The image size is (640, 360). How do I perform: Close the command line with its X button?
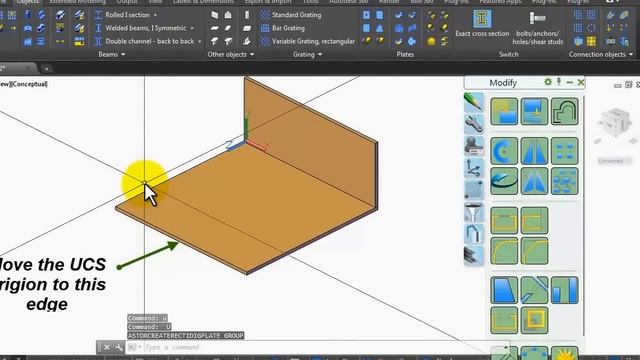[x=107, y=347]
